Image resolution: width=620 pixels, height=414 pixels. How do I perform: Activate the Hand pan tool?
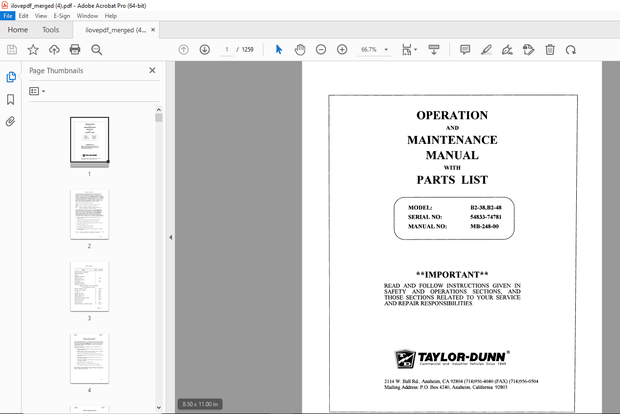point(300,50)
